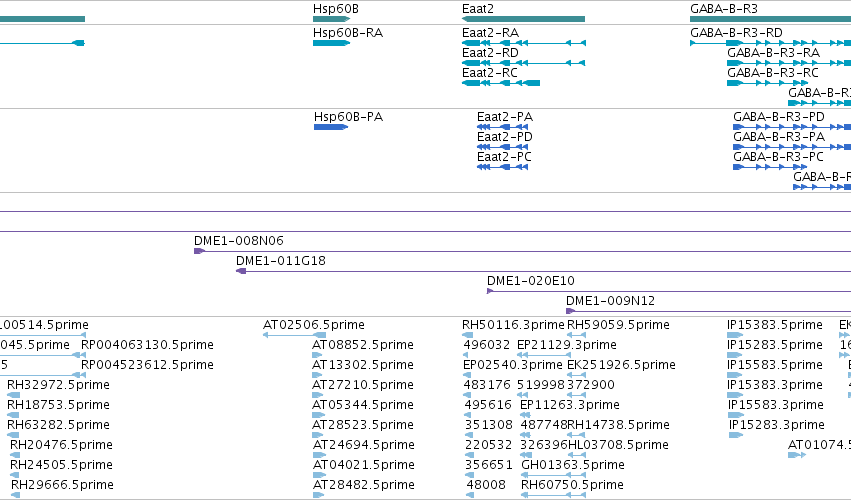Select EST AT27210.5prime label

click(x=363, y=385)
